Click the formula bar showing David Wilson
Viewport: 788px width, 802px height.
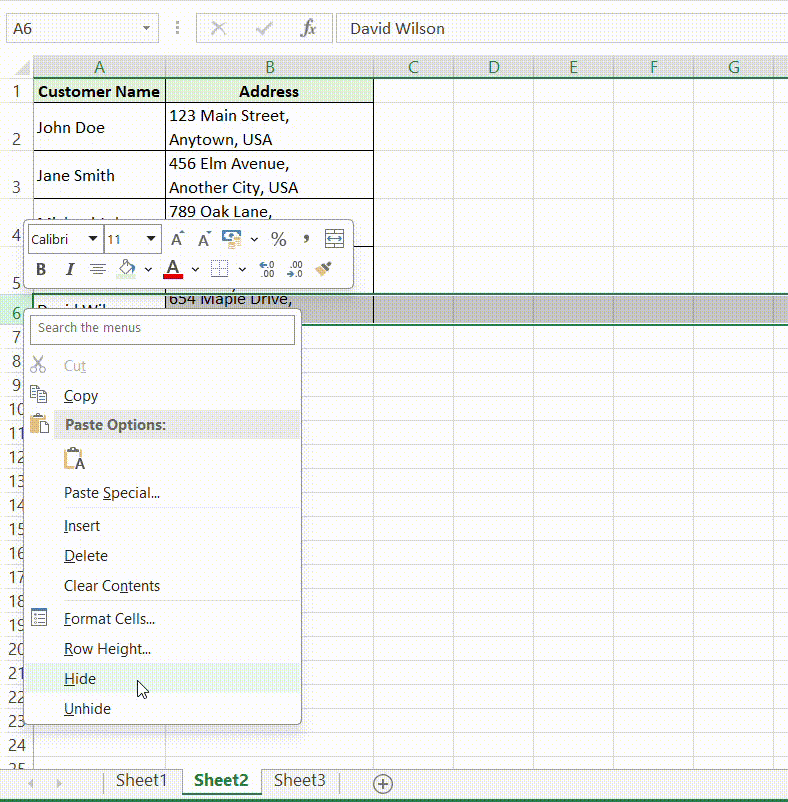coord(561,28)
